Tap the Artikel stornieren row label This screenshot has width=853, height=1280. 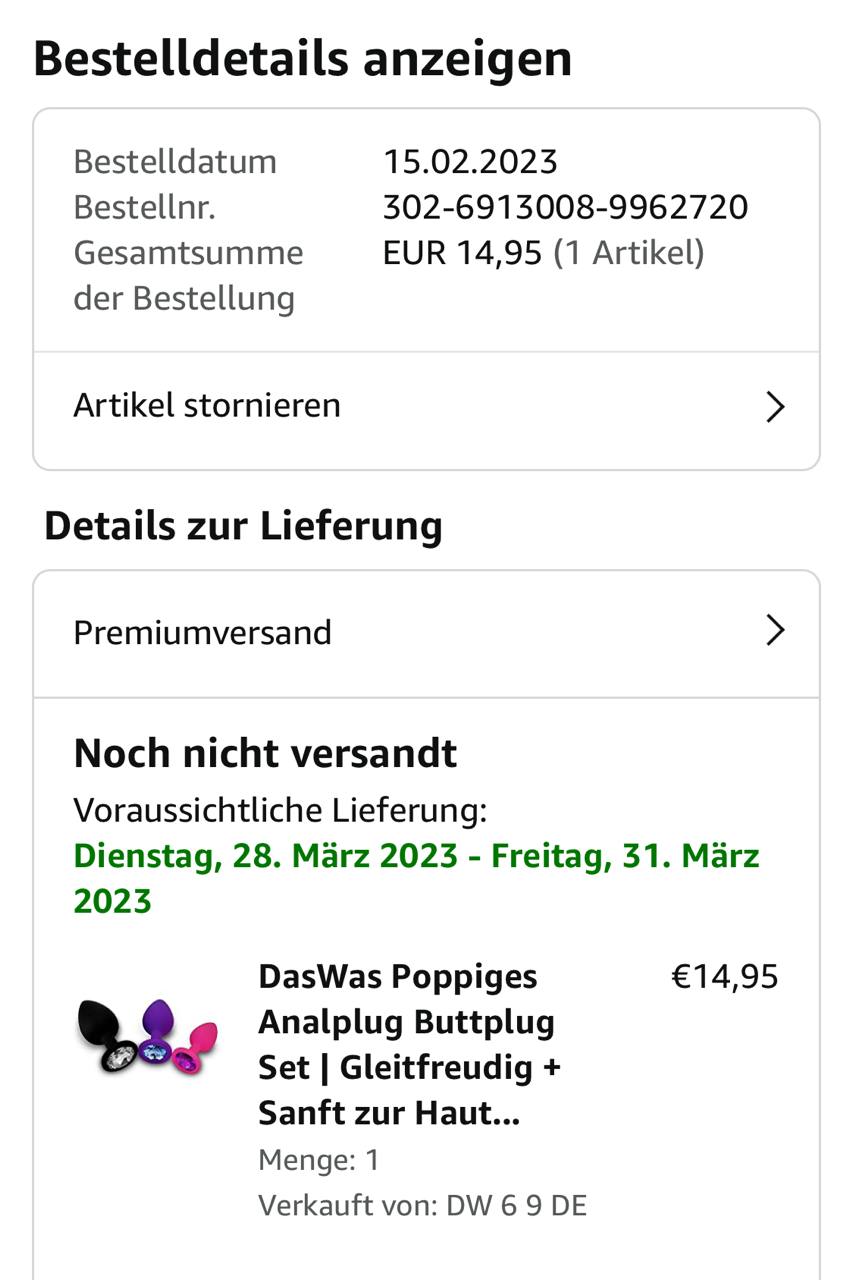tap(207, 406)
